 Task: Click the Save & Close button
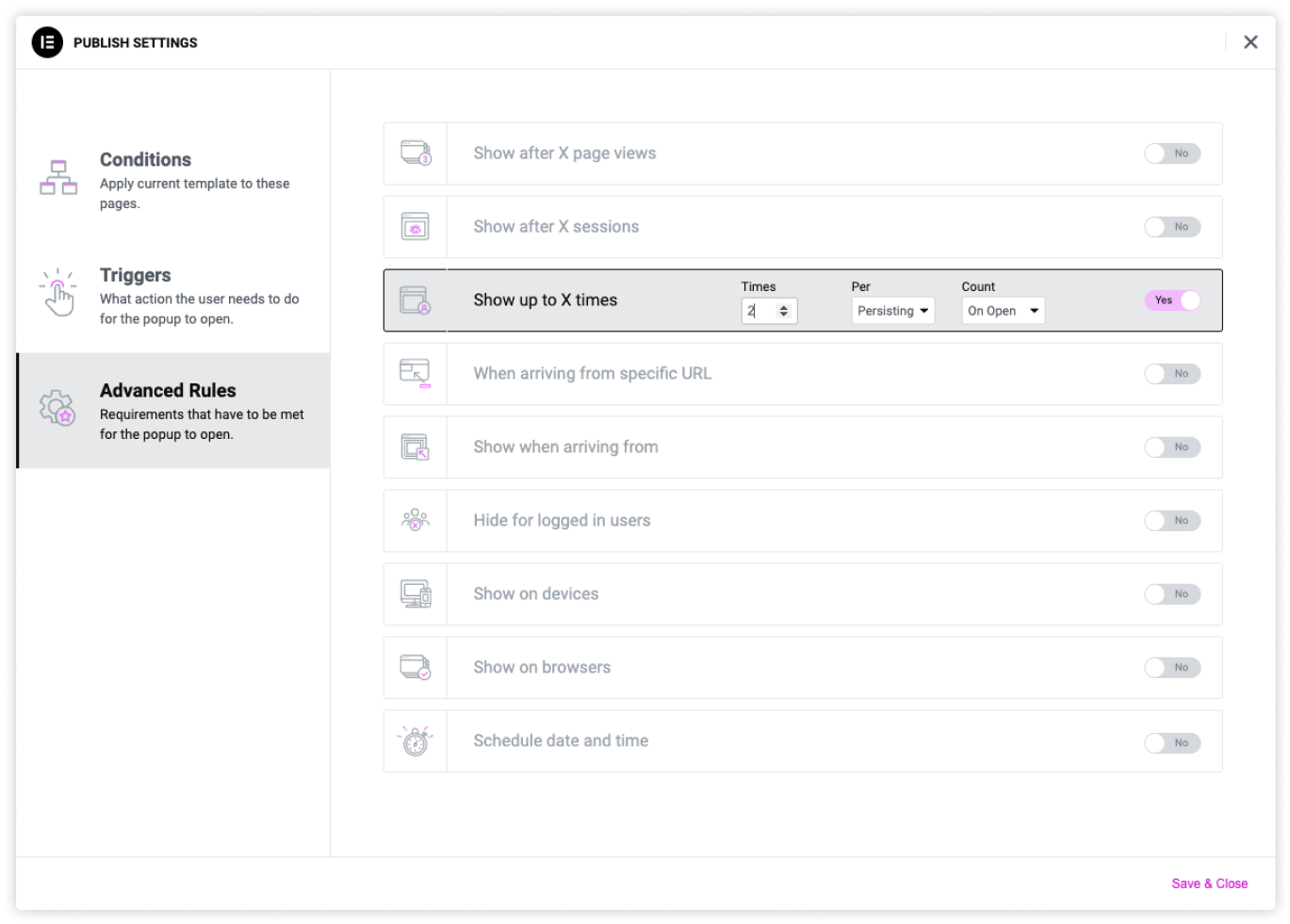[x=1209, y=883]
